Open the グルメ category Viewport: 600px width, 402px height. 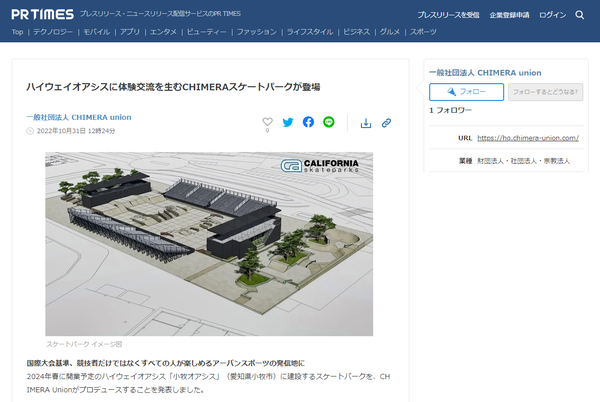[390, 32]
